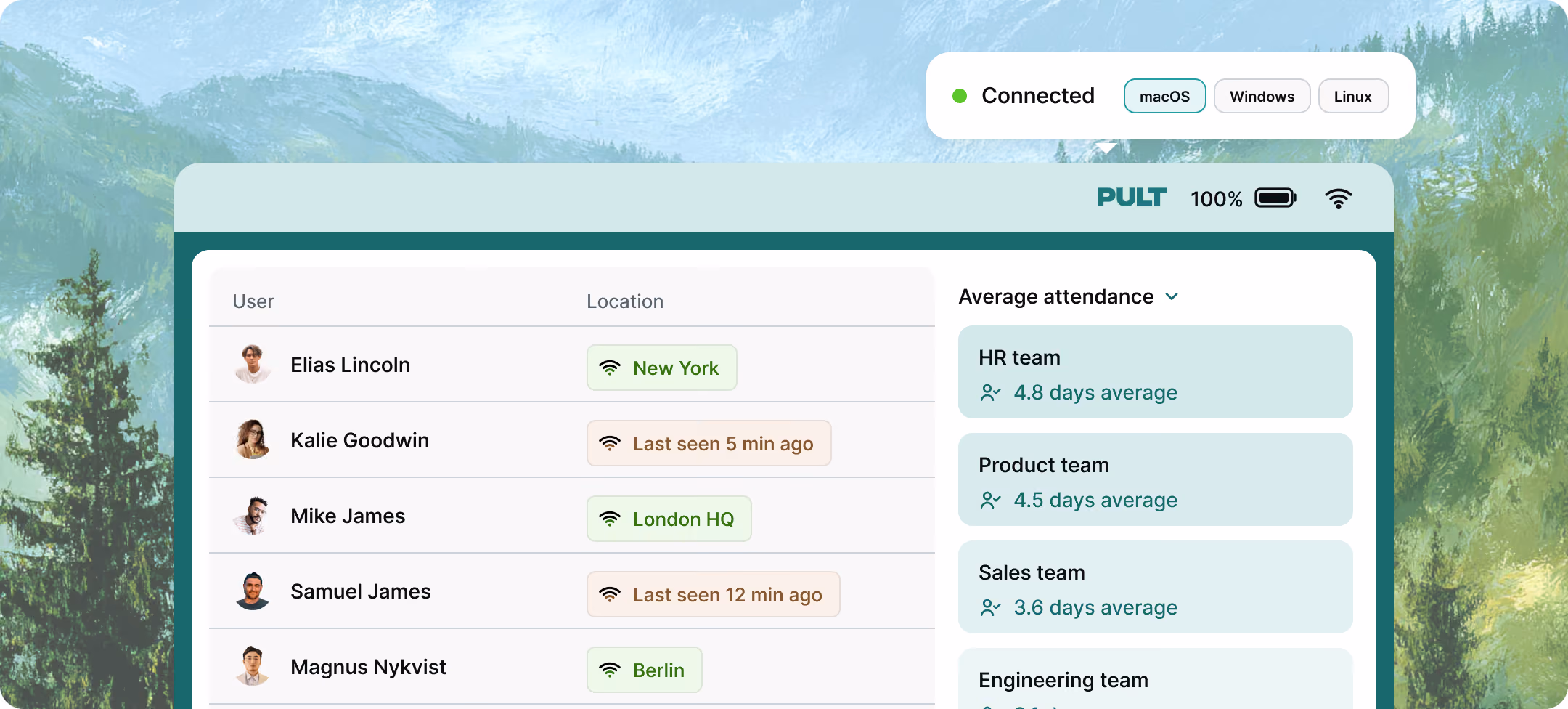Viewport: 1568px width, 709px height.
Task: Select the macOS tab
Action: click(x=1164, y=96)
